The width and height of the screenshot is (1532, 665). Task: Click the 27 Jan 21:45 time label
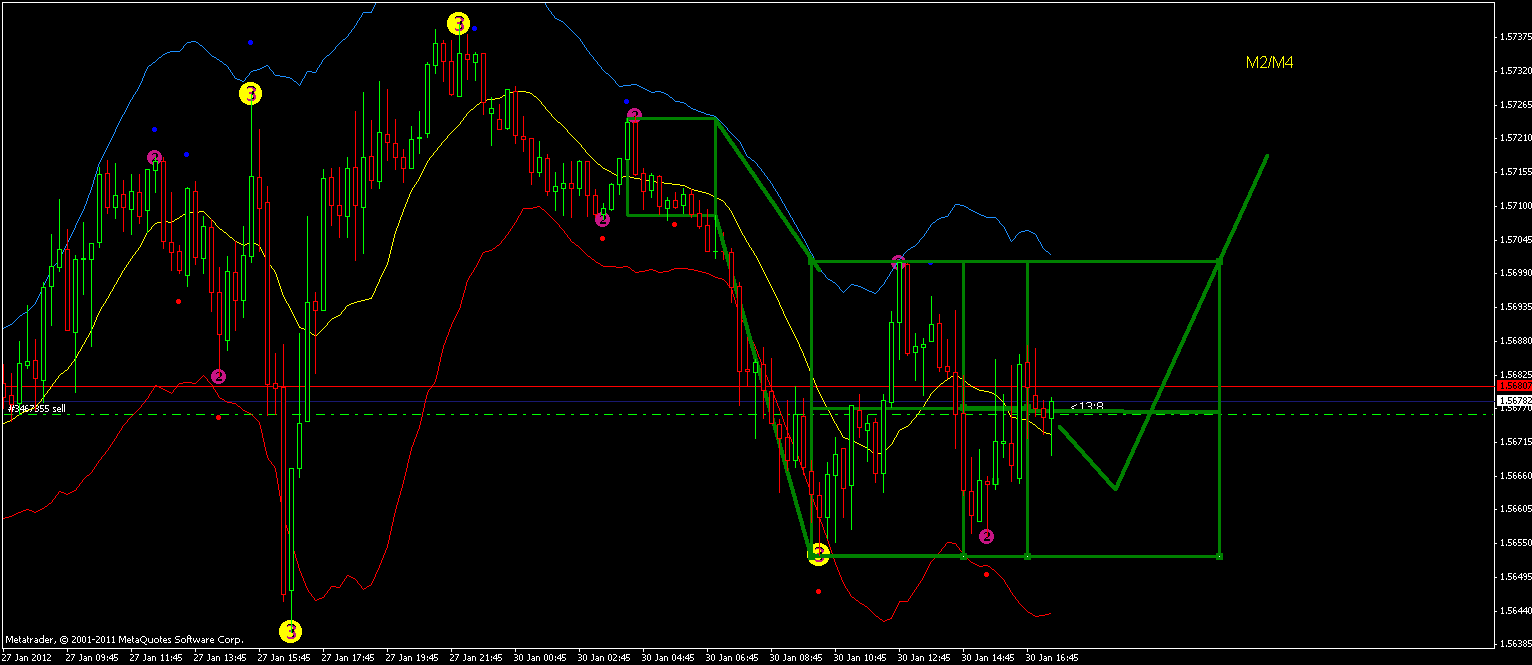click(477, 658)
